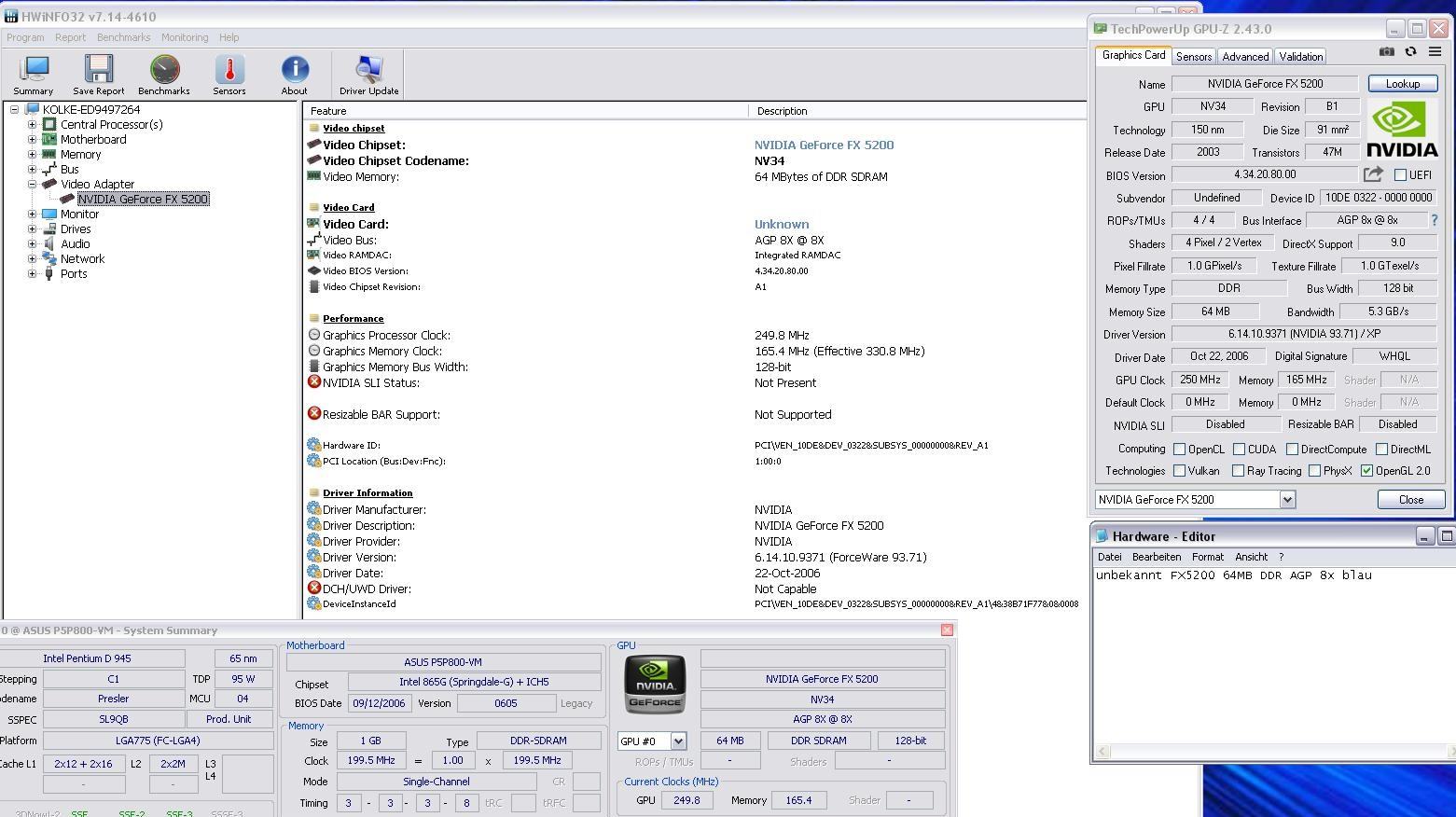Toggle the OpenCL checkbox
Image resolution: width=1456 pixels, height=817 pixels.
pyautogui.click(x=1180, y=449)
